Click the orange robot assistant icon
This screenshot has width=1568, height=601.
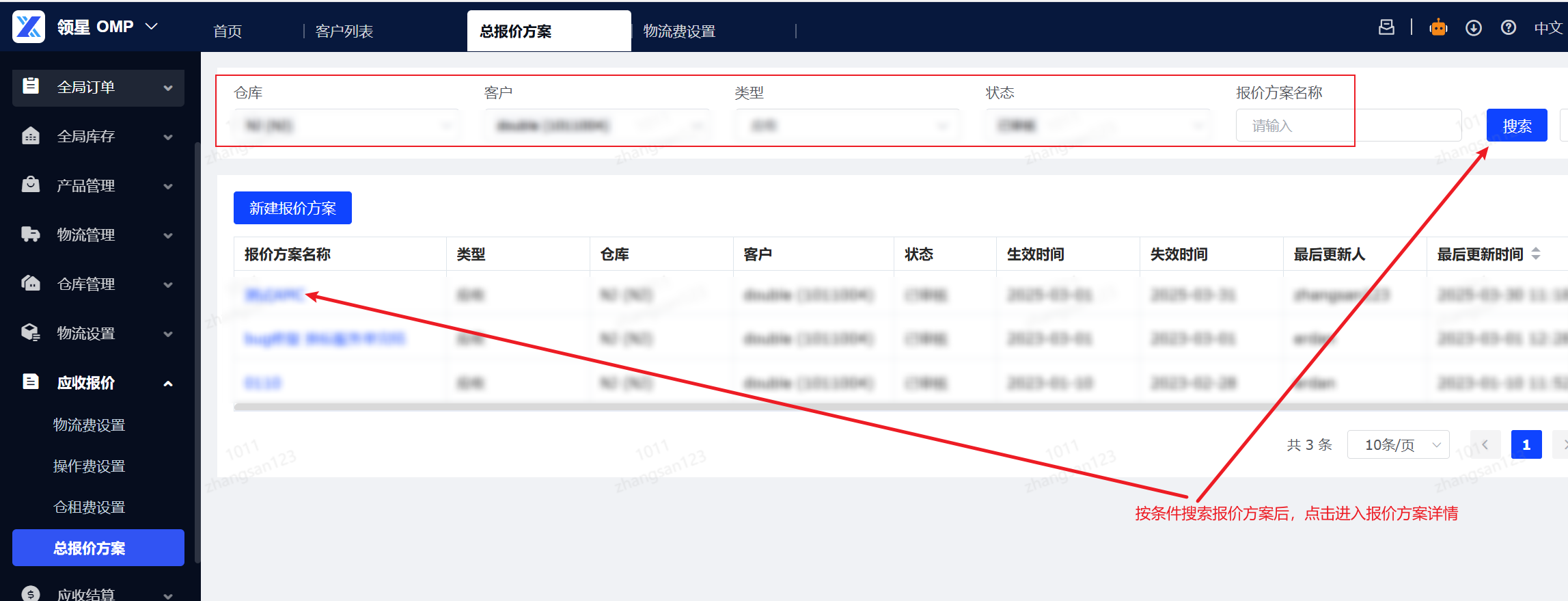(1438, 27)
